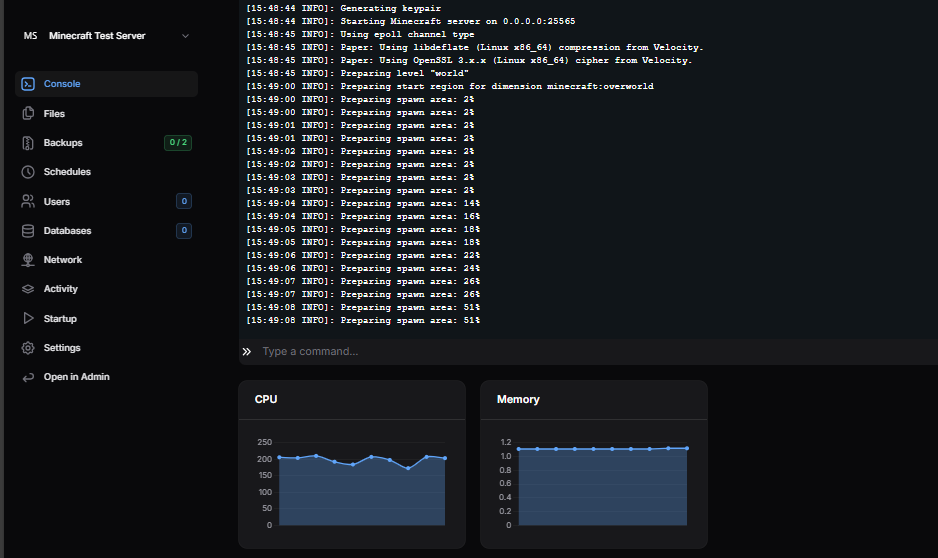Go to the Schedules section
938x558 pixels.
[67, 172]
